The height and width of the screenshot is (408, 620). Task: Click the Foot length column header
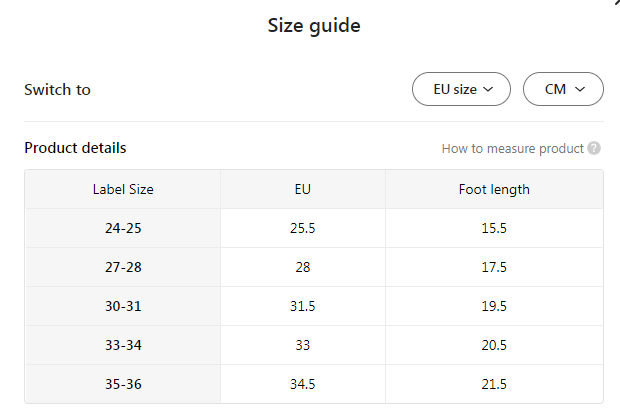pos(494,189)
